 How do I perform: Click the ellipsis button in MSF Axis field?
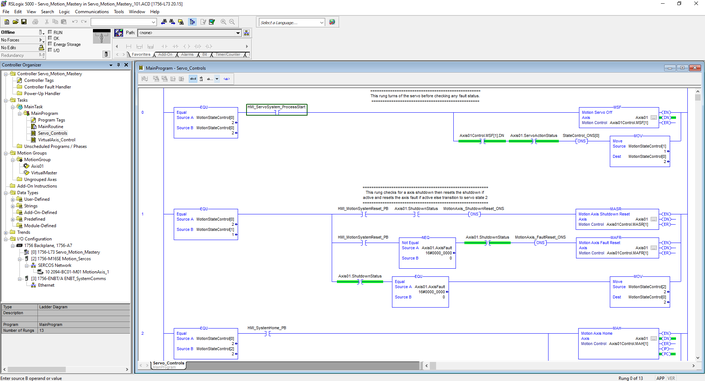[653, 118]
